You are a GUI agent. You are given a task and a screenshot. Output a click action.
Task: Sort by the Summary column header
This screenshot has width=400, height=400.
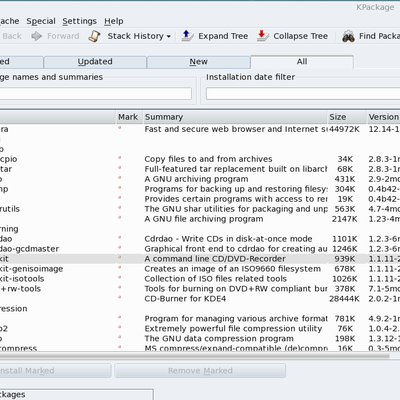(x=235, y=117)
